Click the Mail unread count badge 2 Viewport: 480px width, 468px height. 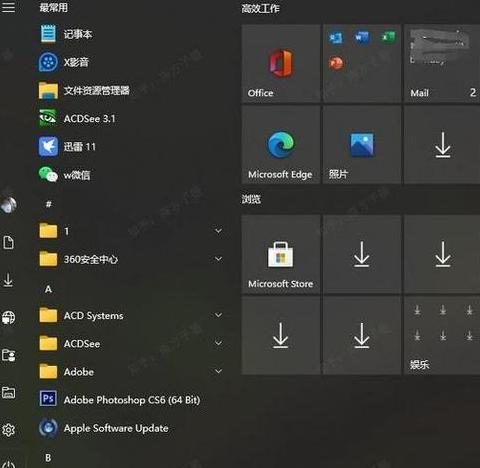[473, 92]
